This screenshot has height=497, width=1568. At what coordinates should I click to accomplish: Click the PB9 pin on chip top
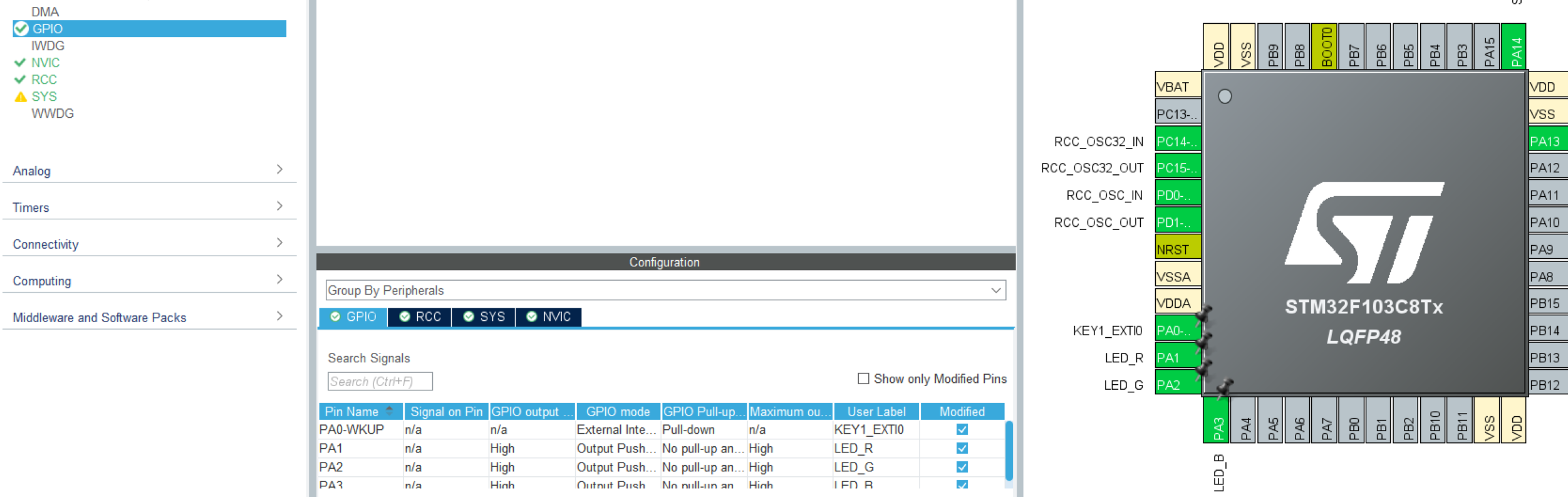(1271, 46)
